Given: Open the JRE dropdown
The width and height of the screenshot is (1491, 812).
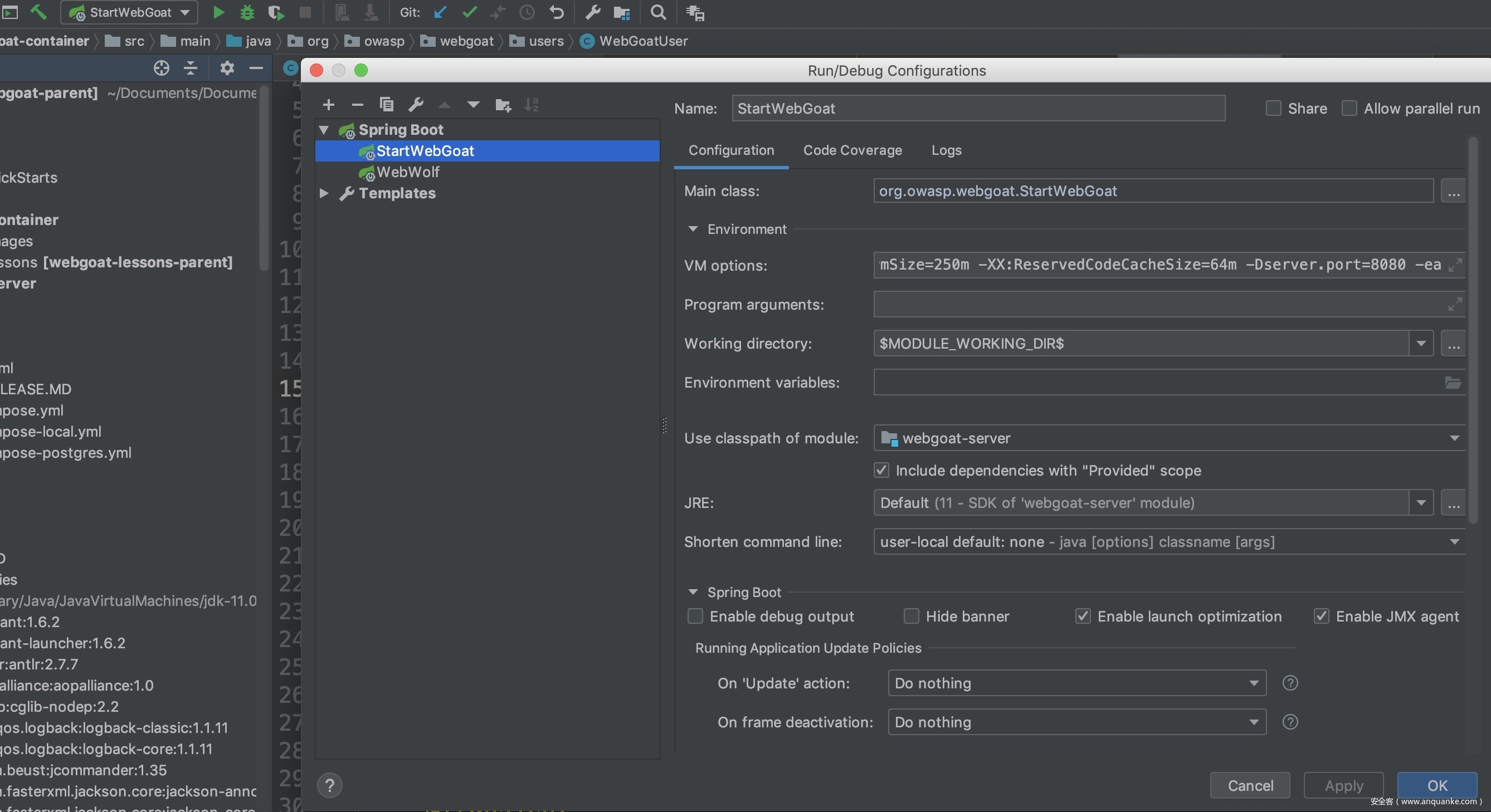Looking at the screenshot, I should pos(1420,502).
